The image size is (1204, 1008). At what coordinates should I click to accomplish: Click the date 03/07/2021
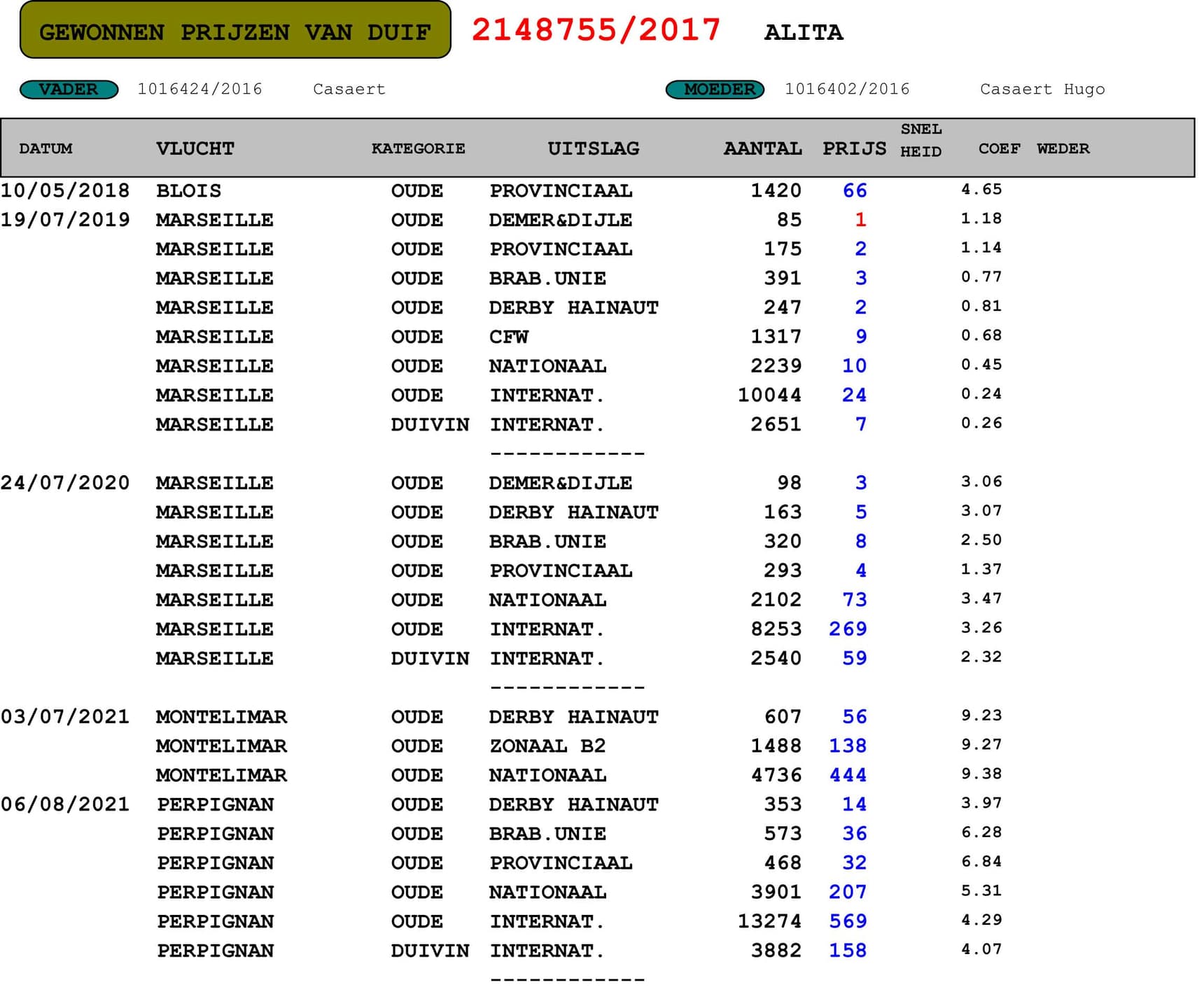click(x=65, y=717)
